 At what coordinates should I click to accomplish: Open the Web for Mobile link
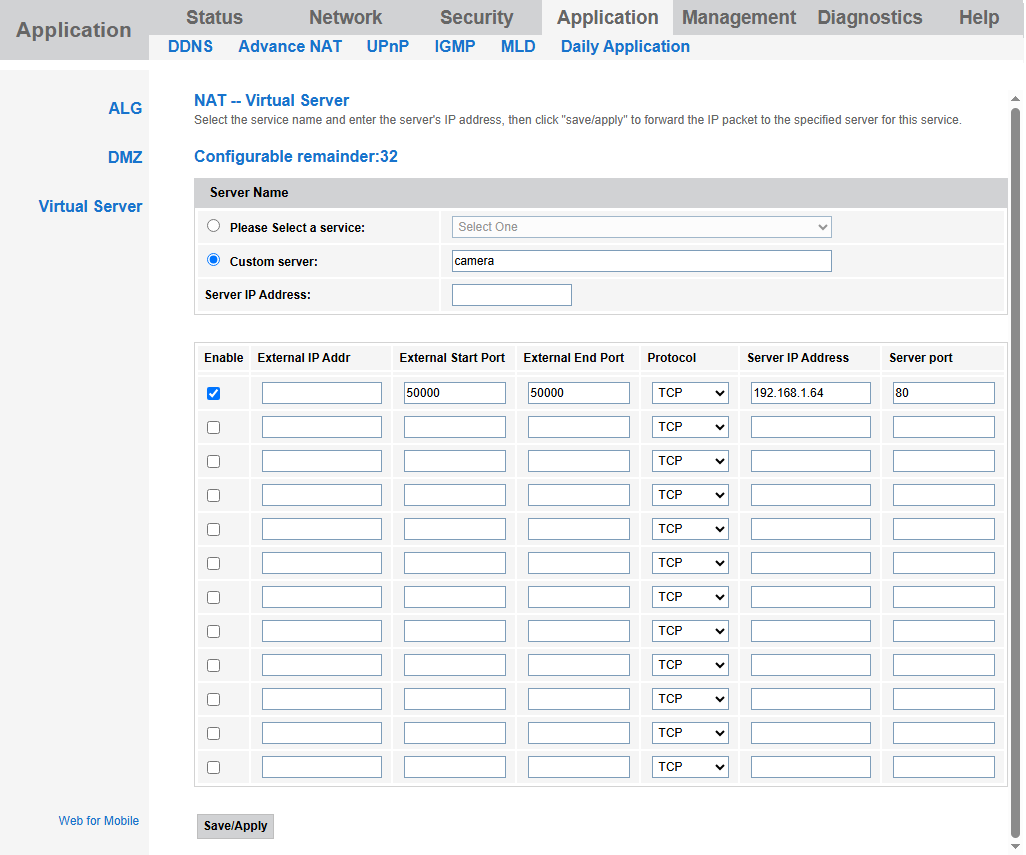point(99,821)
